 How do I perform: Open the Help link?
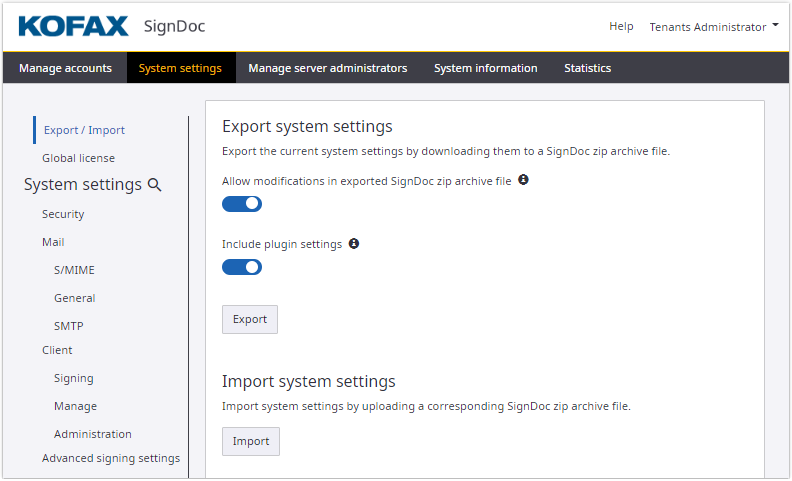(x=621, y=27)
